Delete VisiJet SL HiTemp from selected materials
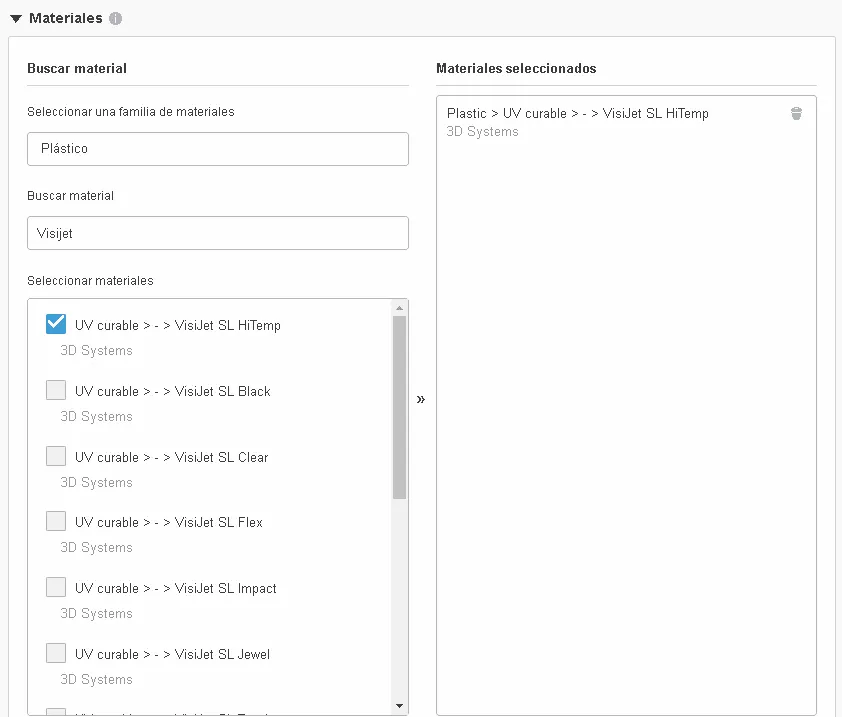This screenshot has height=717, width=842. (x=796, y=114)
